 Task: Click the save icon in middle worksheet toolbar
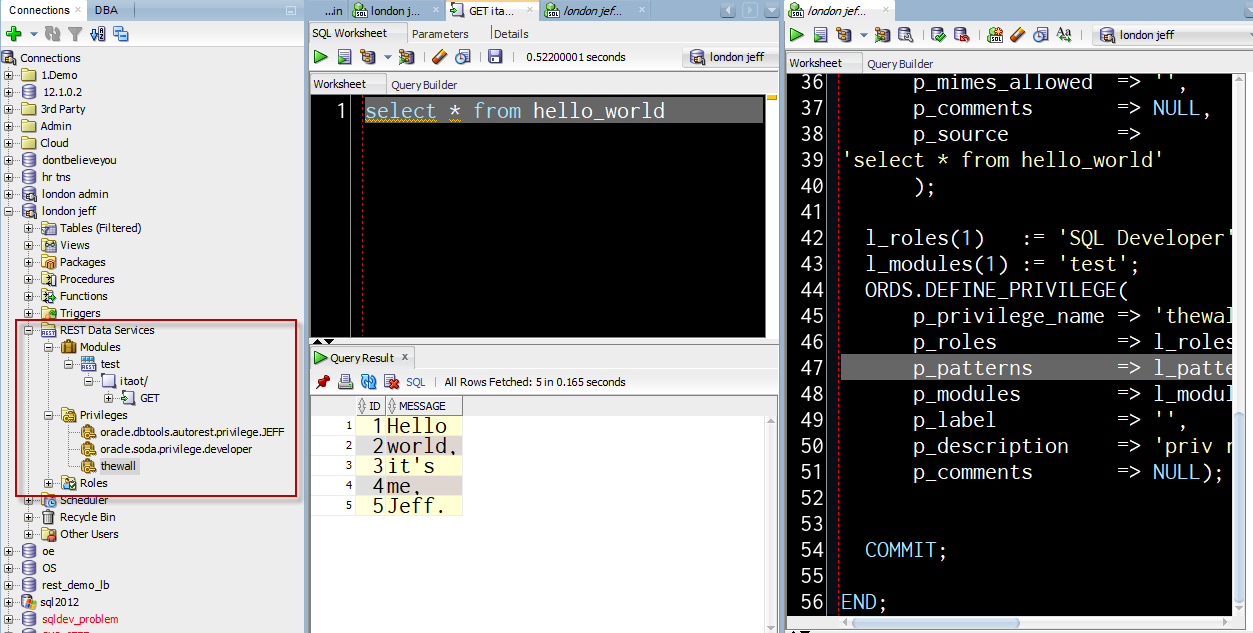point(495,57)
